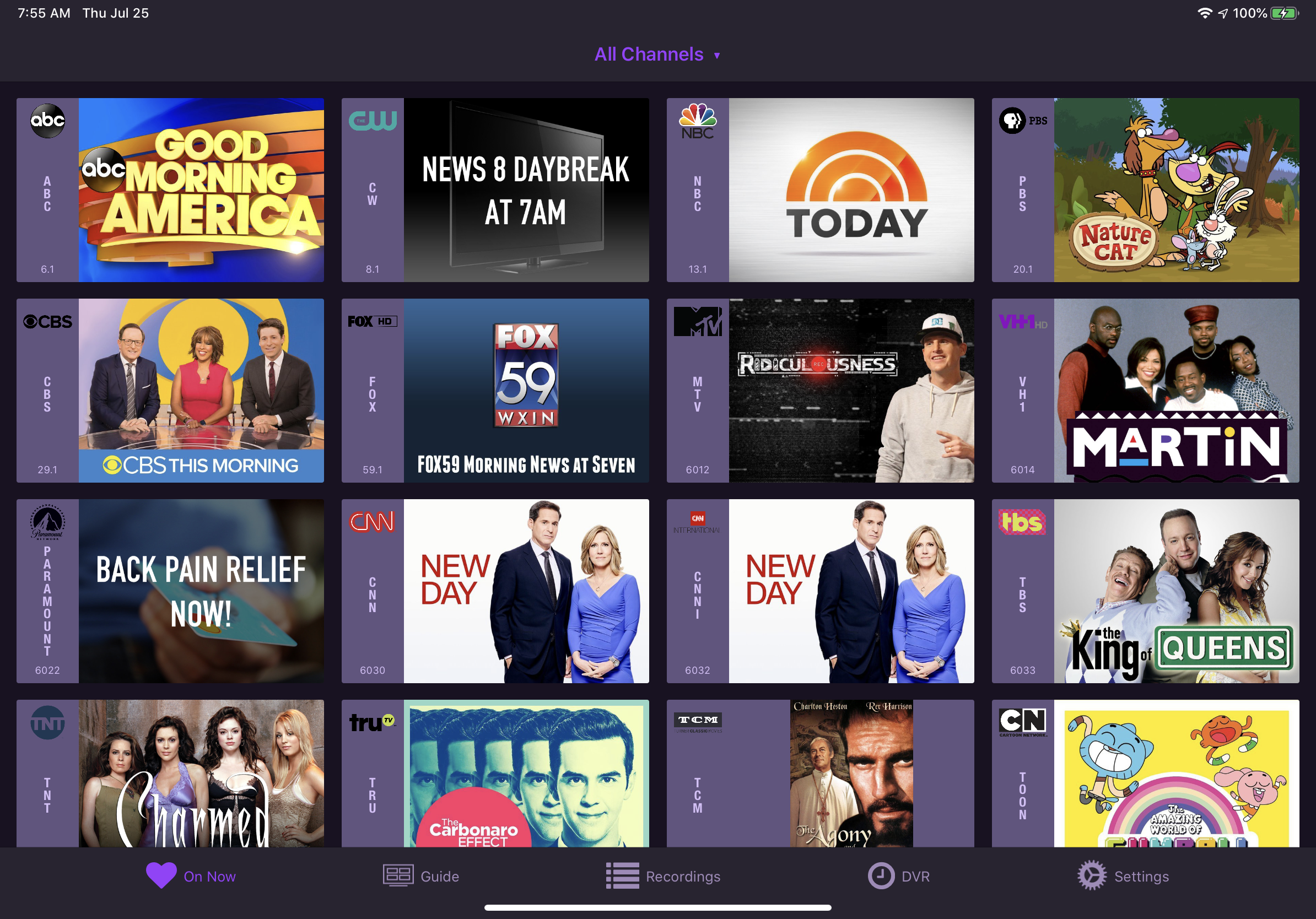
Task: Open the All Channels dropdown
Action: pos(657,55)
